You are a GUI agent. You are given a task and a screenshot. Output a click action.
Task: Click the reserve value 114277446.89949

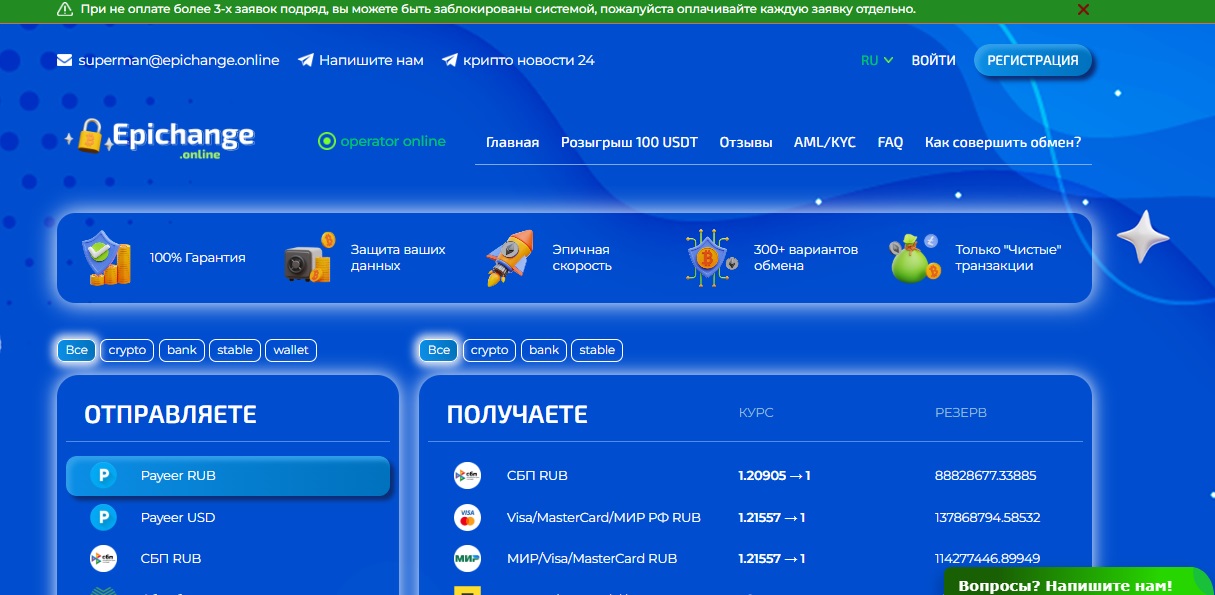(x=988, y=559)
